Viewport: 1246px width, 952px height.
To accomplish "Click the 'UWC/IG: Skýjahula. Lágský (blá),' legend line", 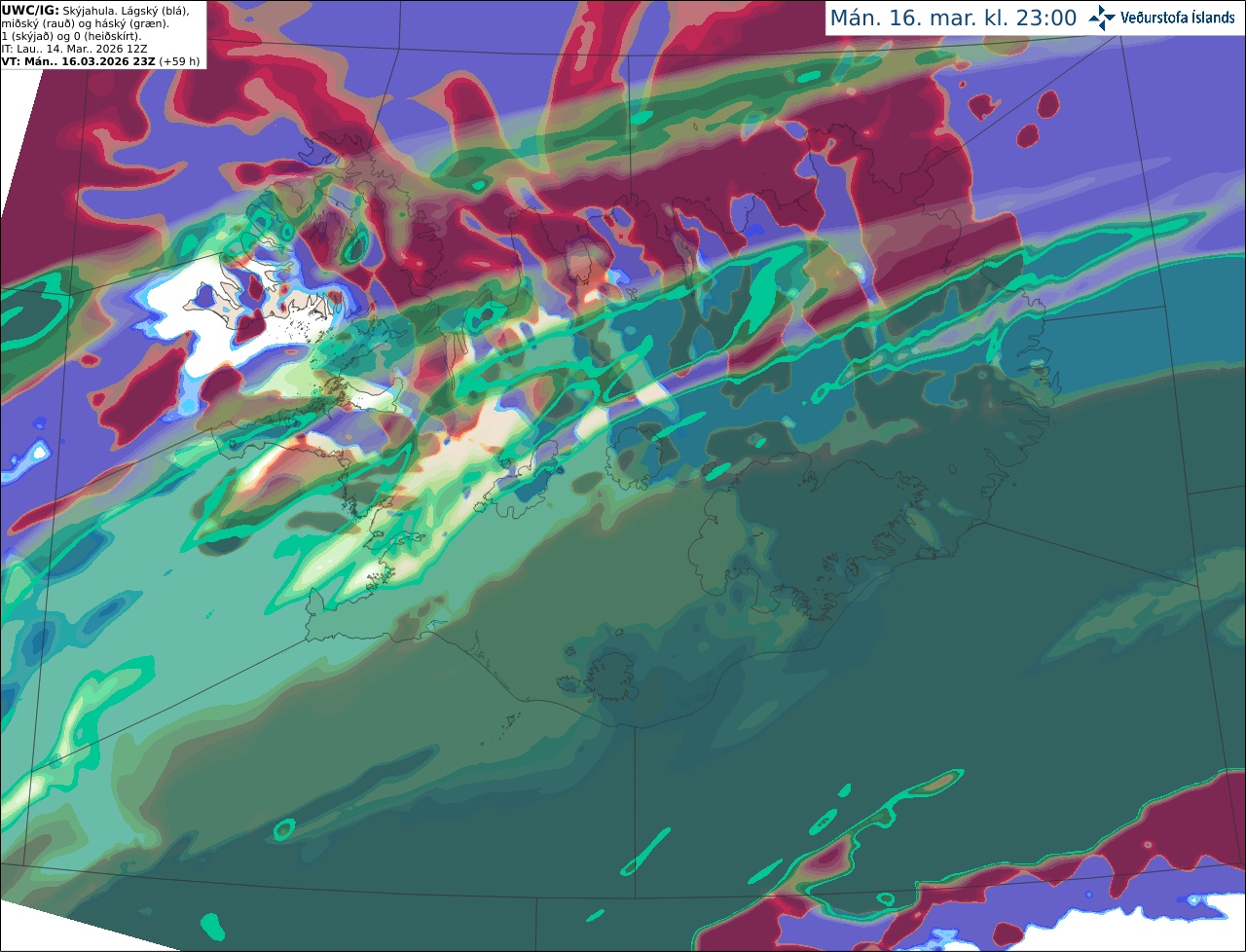I will [x=96, y=10].
